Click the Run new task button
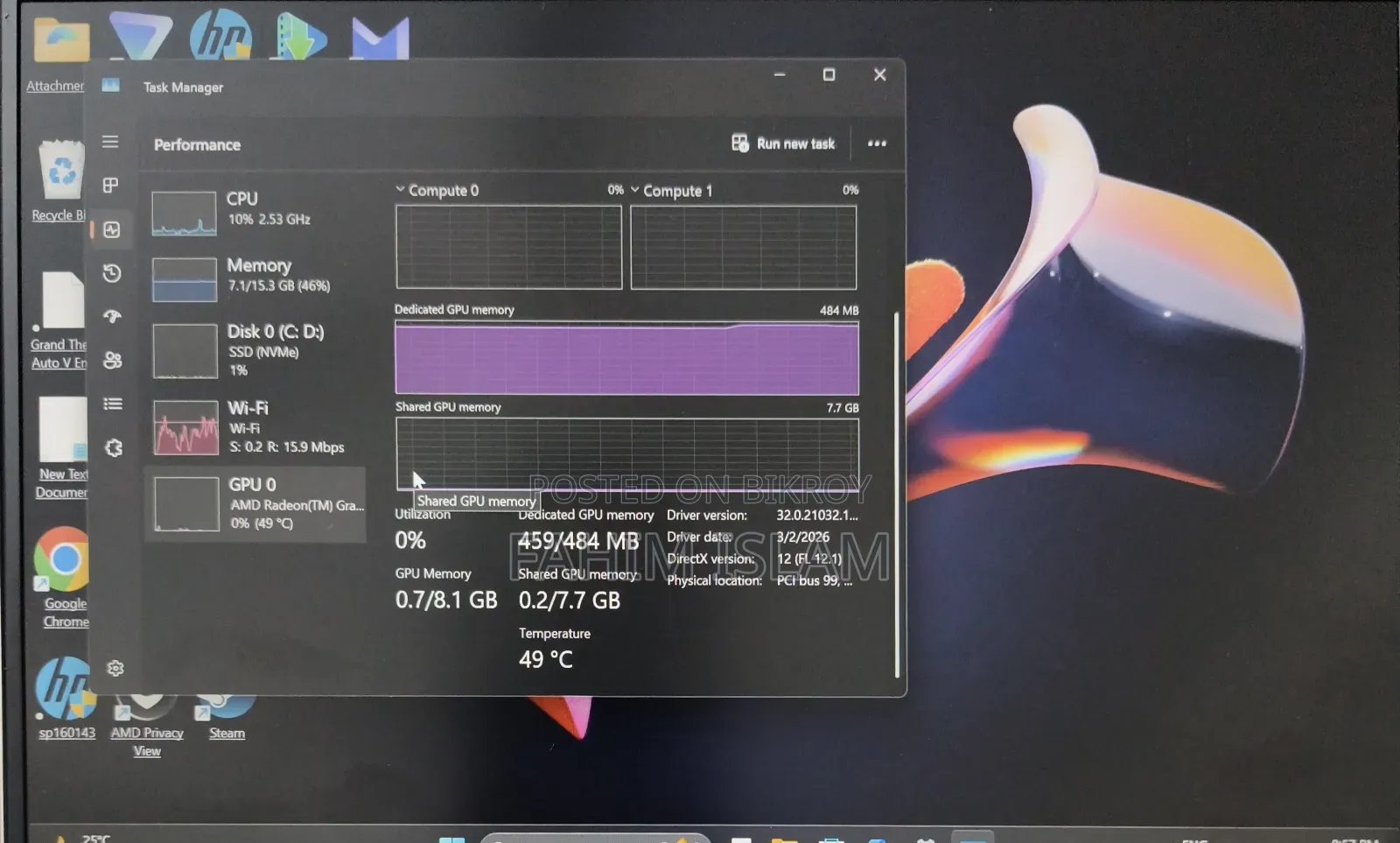The image size is (1400, 843). [x=783, y=144]
